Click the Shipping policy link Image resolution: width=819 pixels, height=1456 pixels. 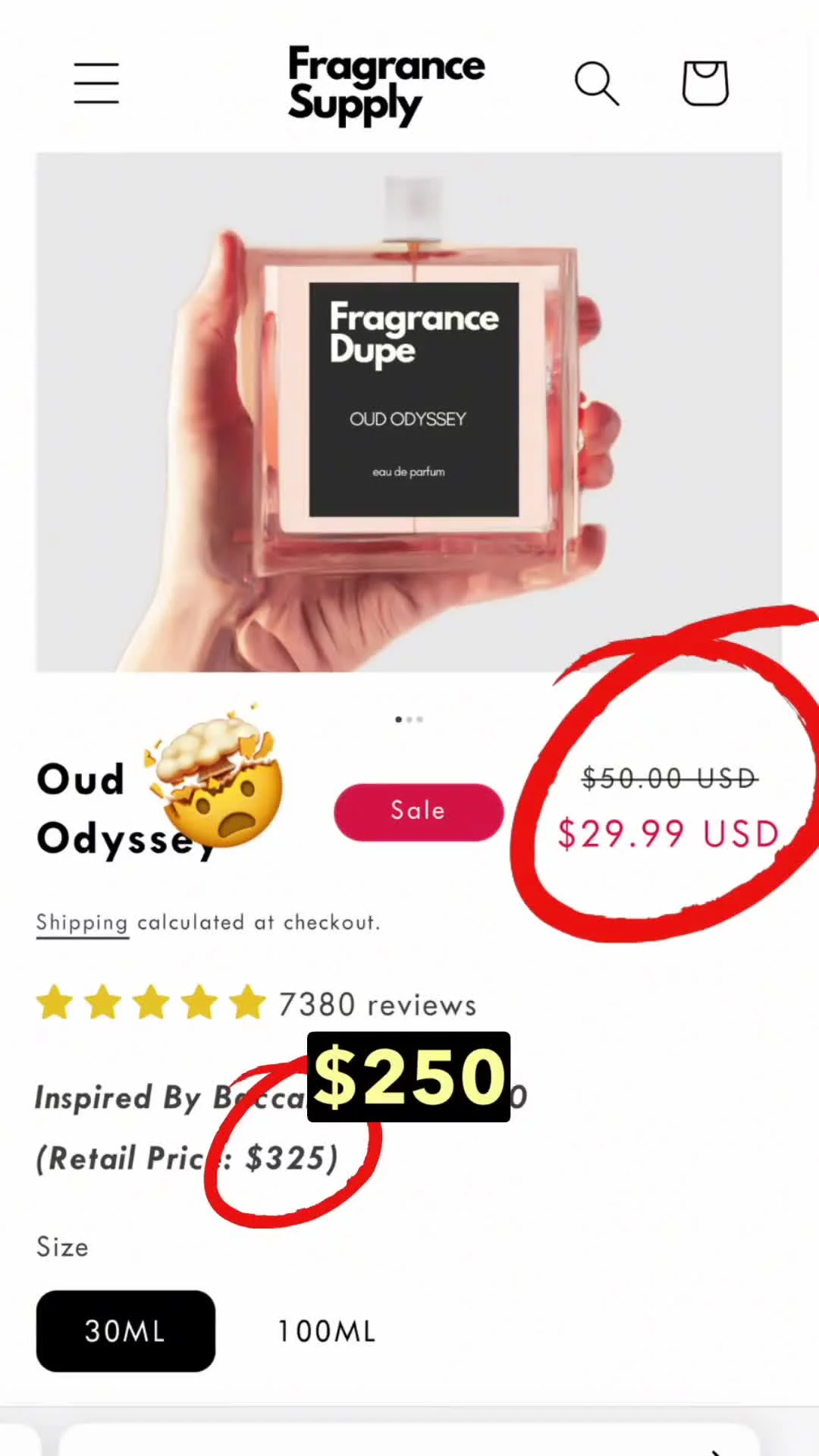click(x=82, y=923)
